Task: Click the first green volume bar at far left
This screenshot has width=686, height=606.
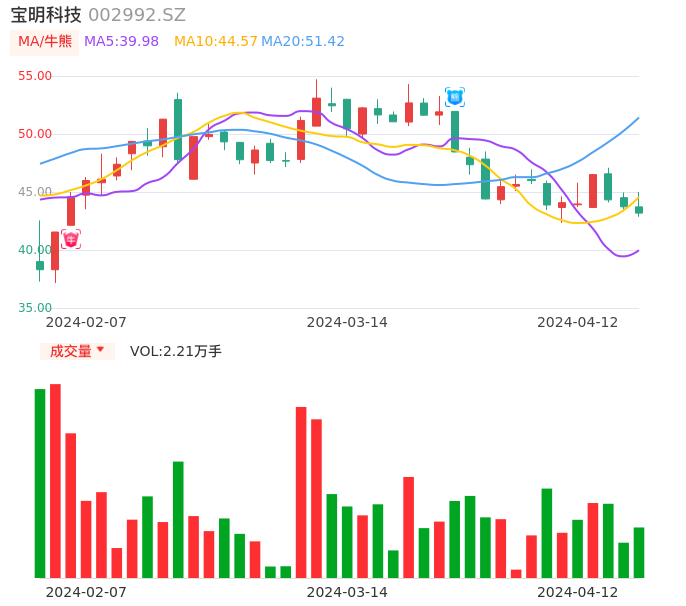Action: (x=40, y=483)
